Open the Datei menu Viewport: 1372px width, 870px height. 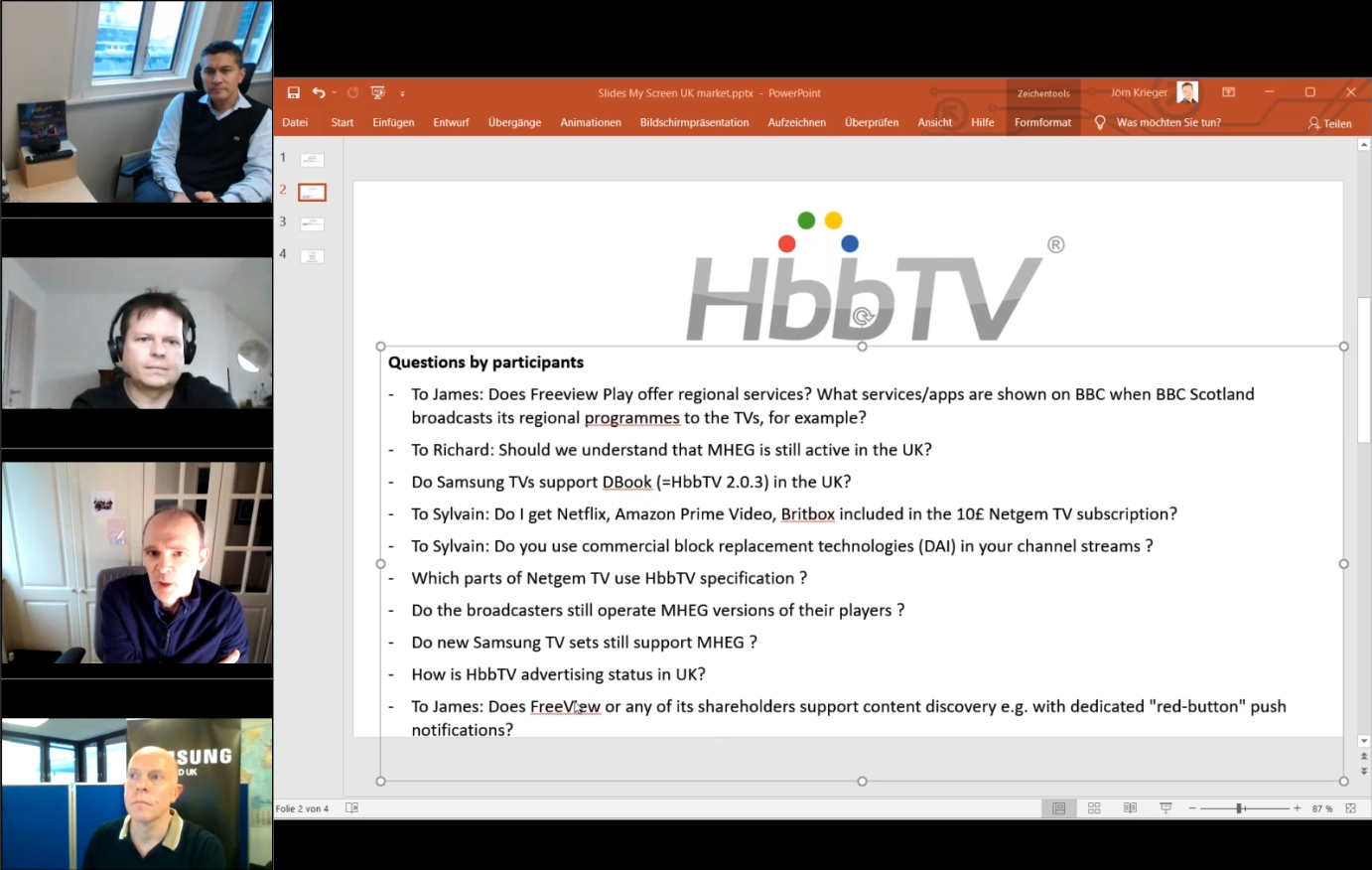pos(294,122)
